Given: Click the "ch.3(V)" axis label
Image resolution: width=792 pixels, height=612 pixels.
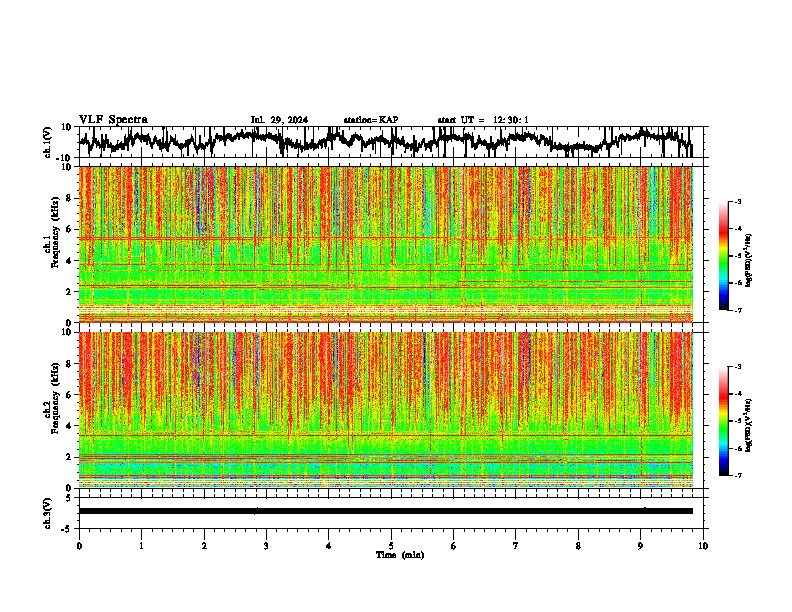Looking at the screenshot, I should point(48,513).
